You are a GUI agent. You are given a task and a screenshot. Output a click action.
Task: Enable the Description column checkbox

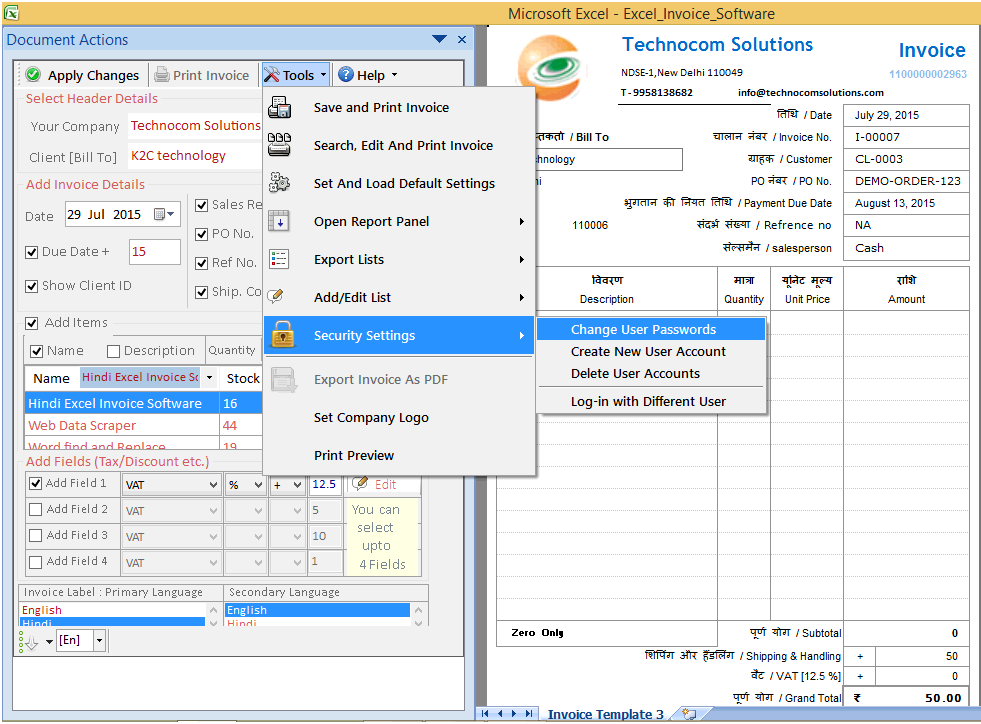[x=113, y=351]
